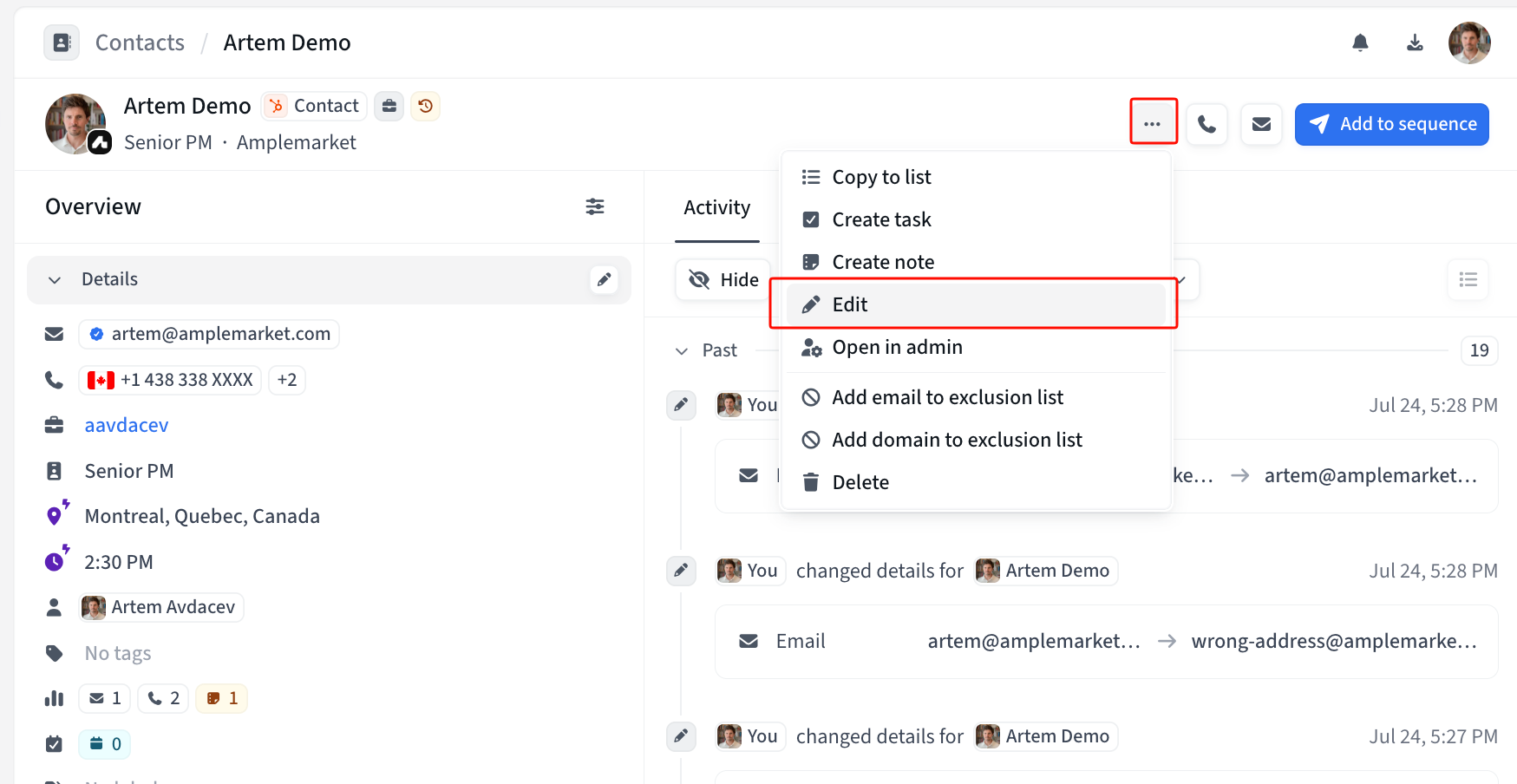Screen dimensions: 1517x784
Task: Open the aavdacev link
Action: pyautogui.click(x=127, y=425)
